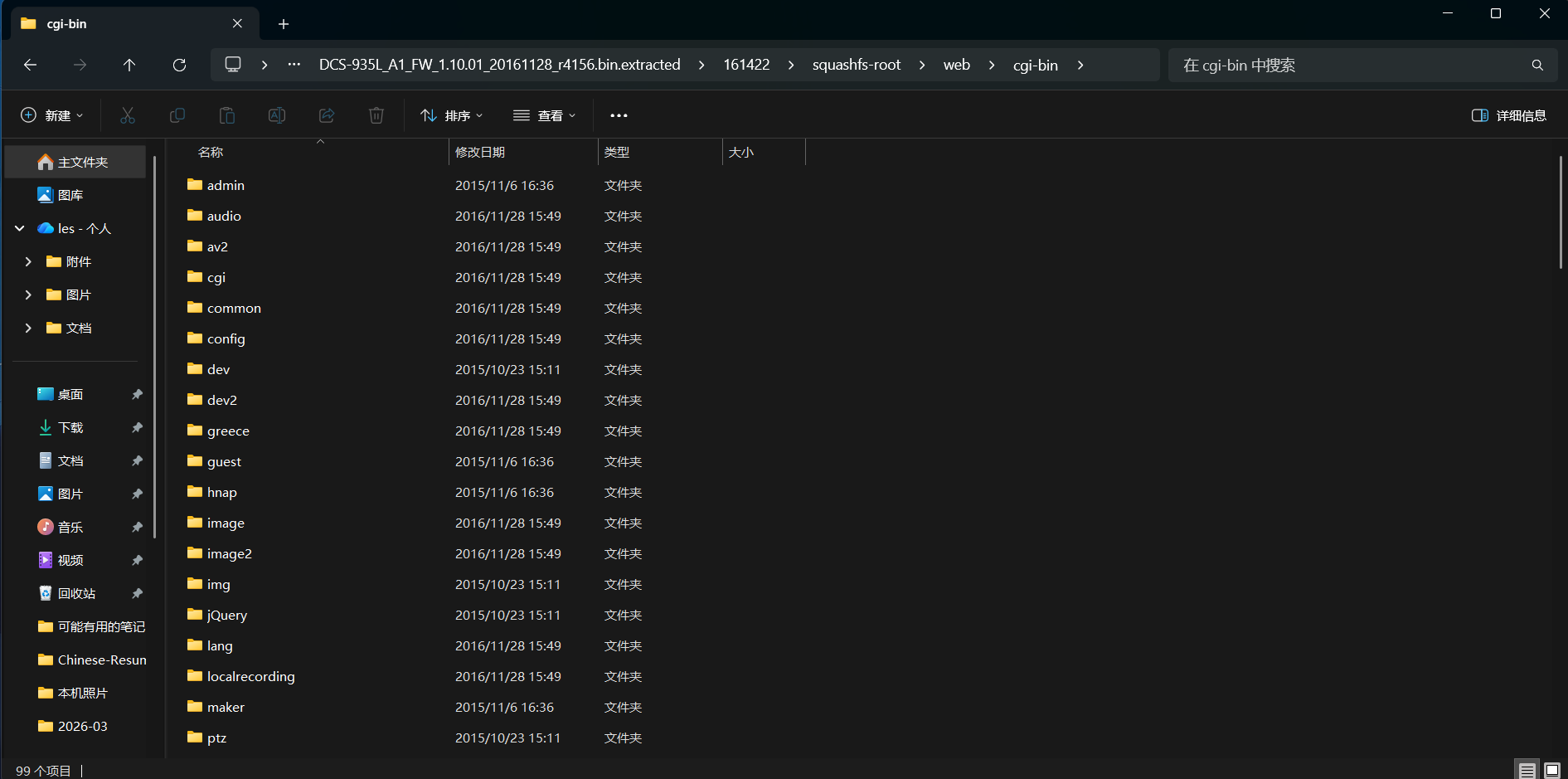The width and height of the screenshot is (1568, 779).
Task: Click the Rename icon in toolbar
Action: (x=277, y=115)
